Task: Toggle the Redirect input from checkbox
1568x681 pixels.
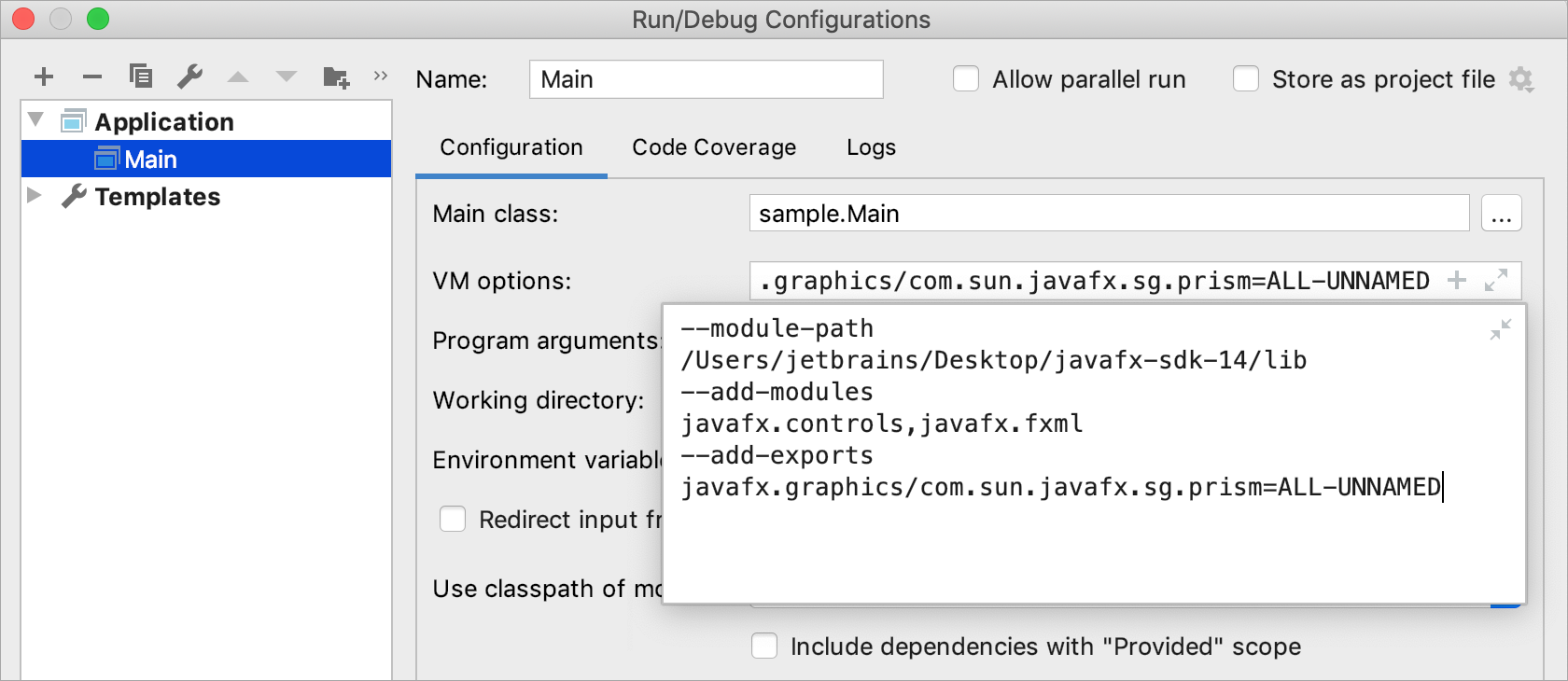Action: click(x=453, y=520)
